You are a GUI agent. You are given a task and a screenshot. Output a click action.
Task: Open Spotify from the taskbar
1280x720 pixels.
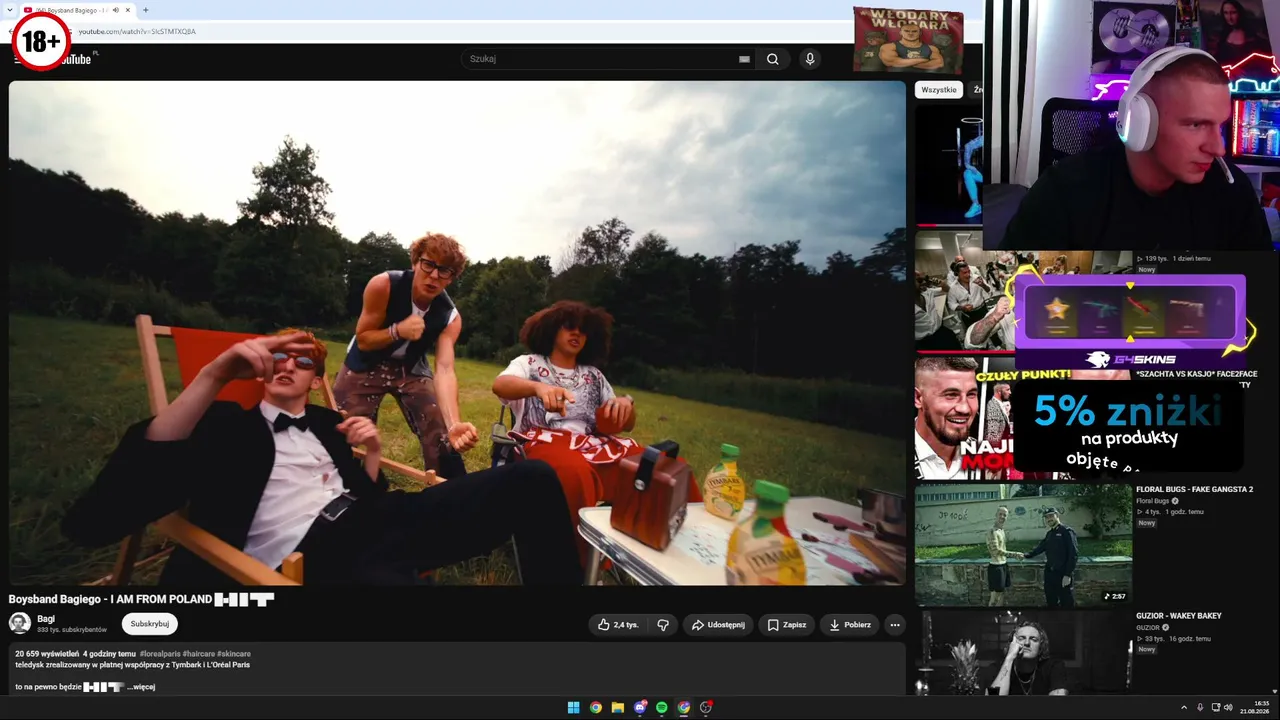[662, 707]
